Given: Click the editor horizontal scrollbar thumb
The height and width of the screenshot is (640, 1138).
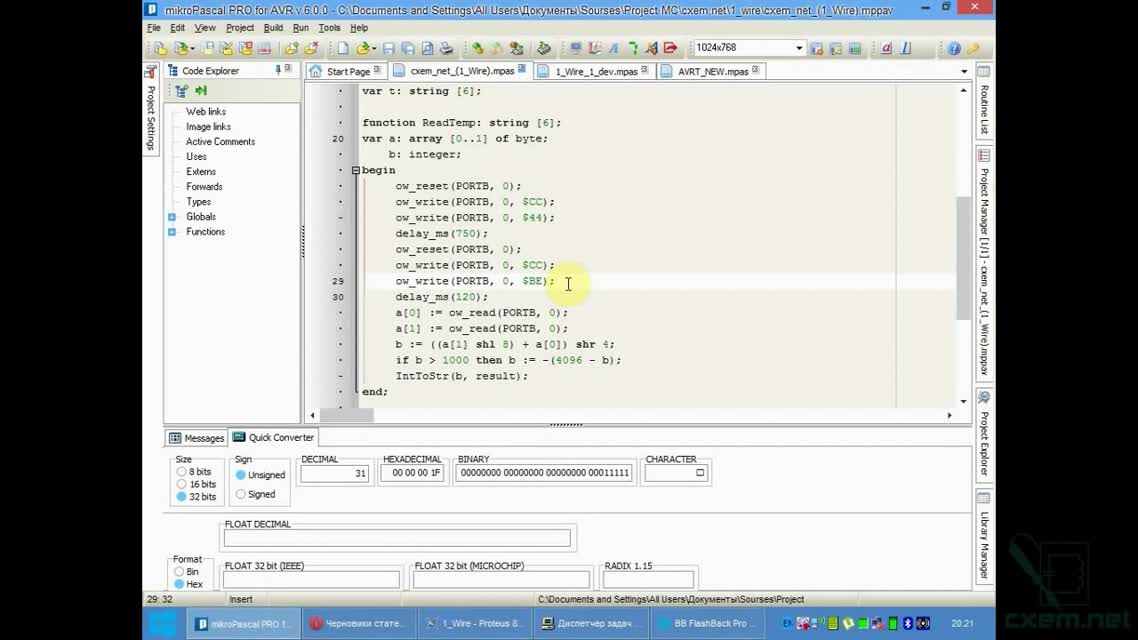Looking at the screenshot, I should click(347, 415).
